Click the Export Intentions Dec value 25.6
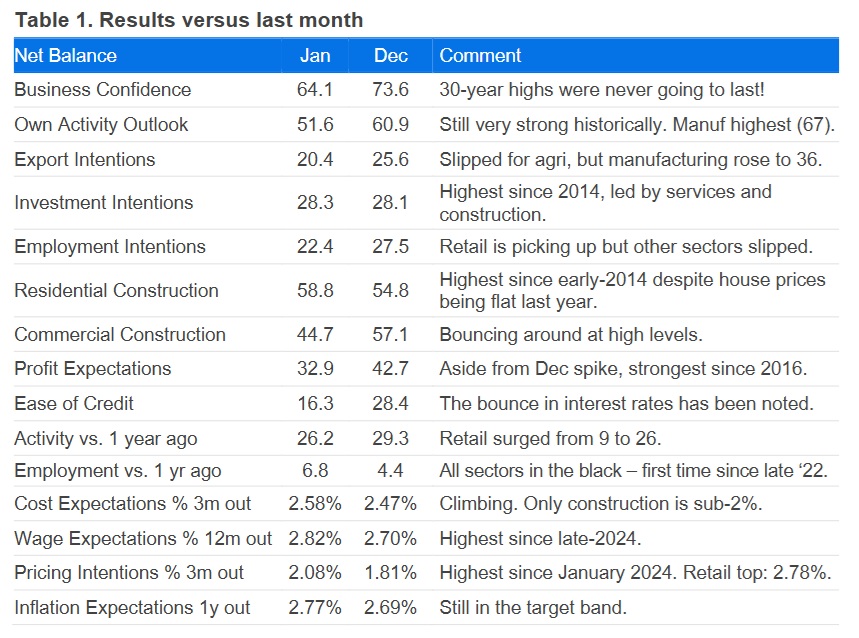Image resolution: width=859 pixels, height=638 pixels. click(x=390, y=160)
